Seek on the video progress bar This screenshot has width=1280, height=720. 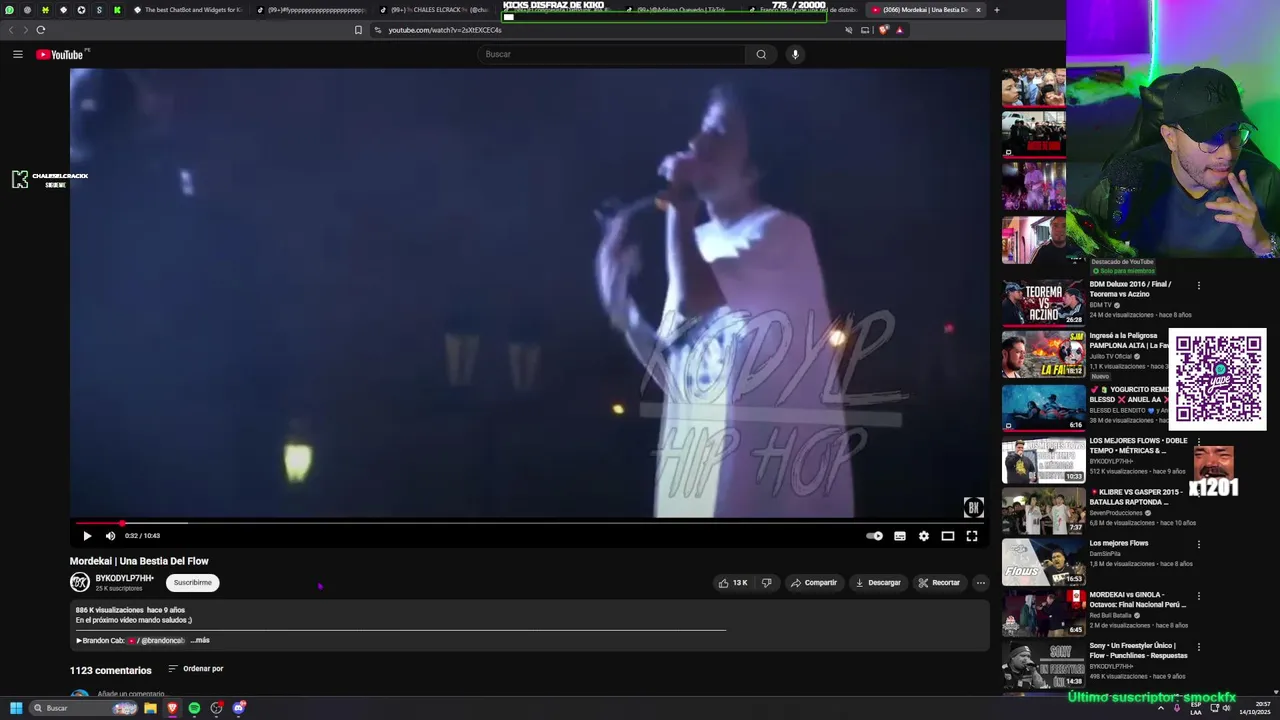(x=529, y=523)
